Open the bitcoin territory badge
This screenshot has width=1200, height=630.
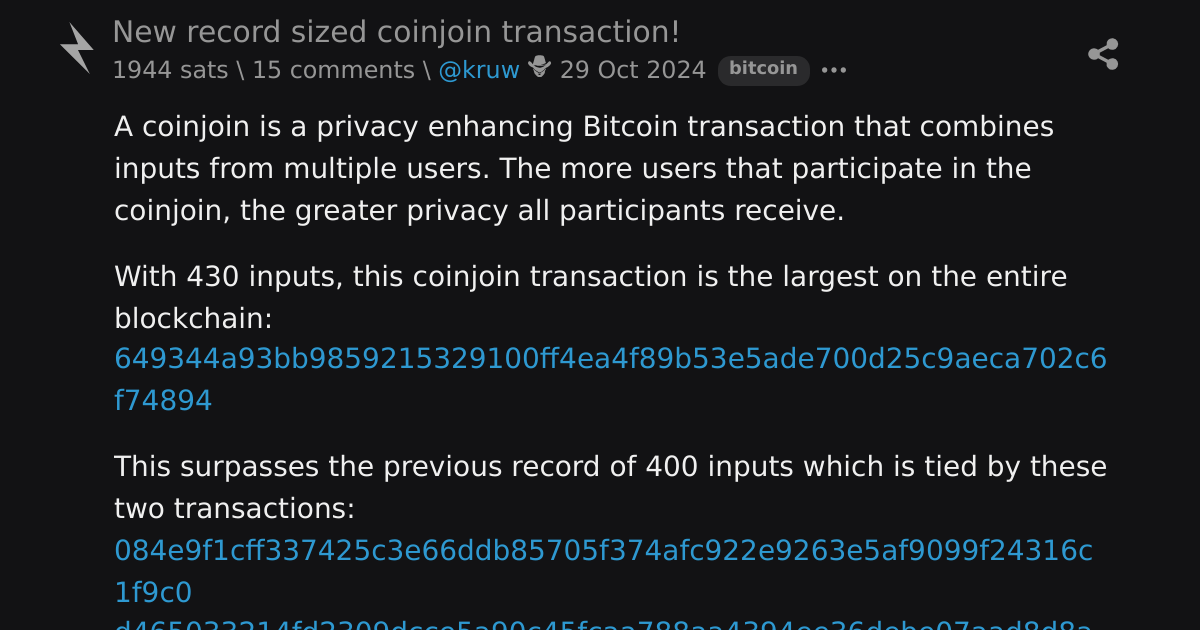tap(763, 69)
